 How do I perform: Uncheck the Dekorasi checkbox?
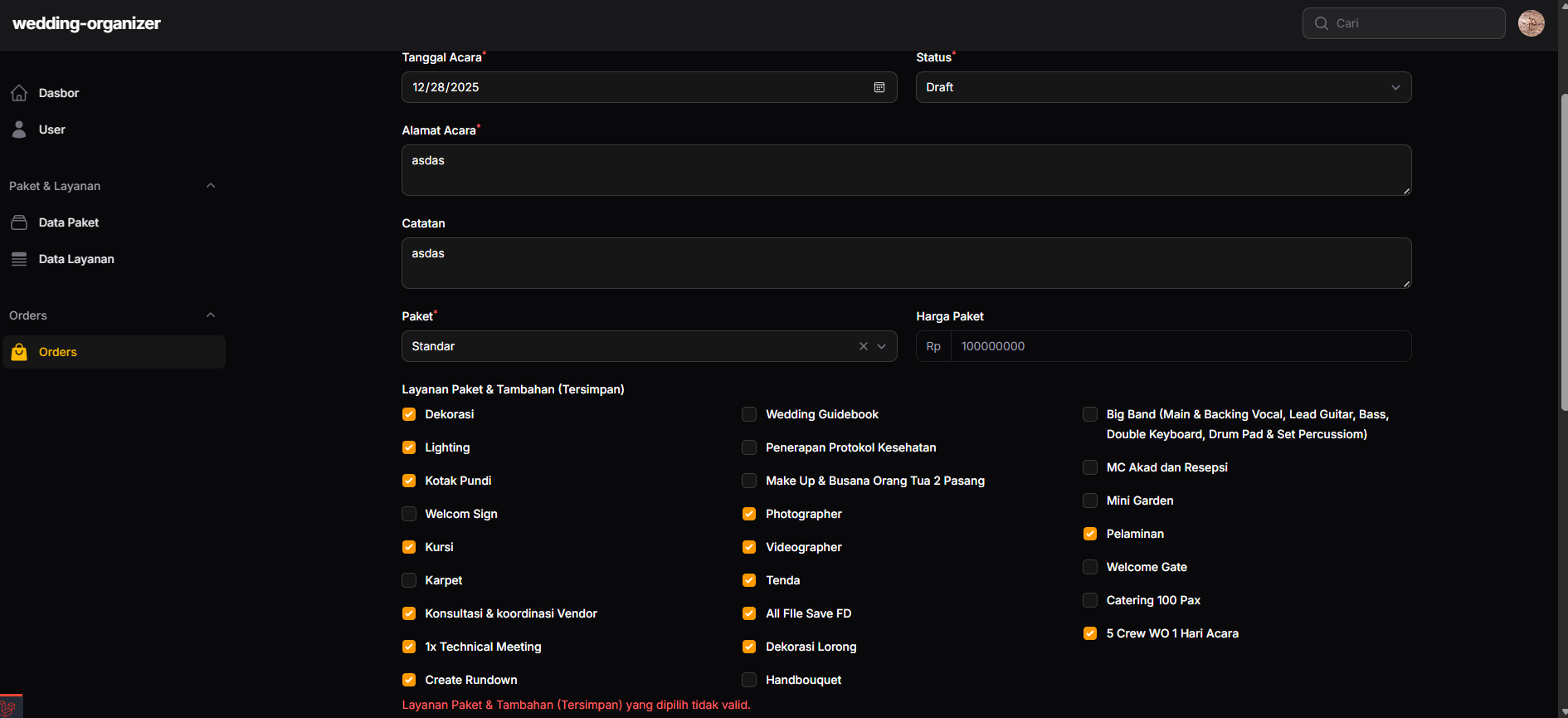click(x=409, y=414)
